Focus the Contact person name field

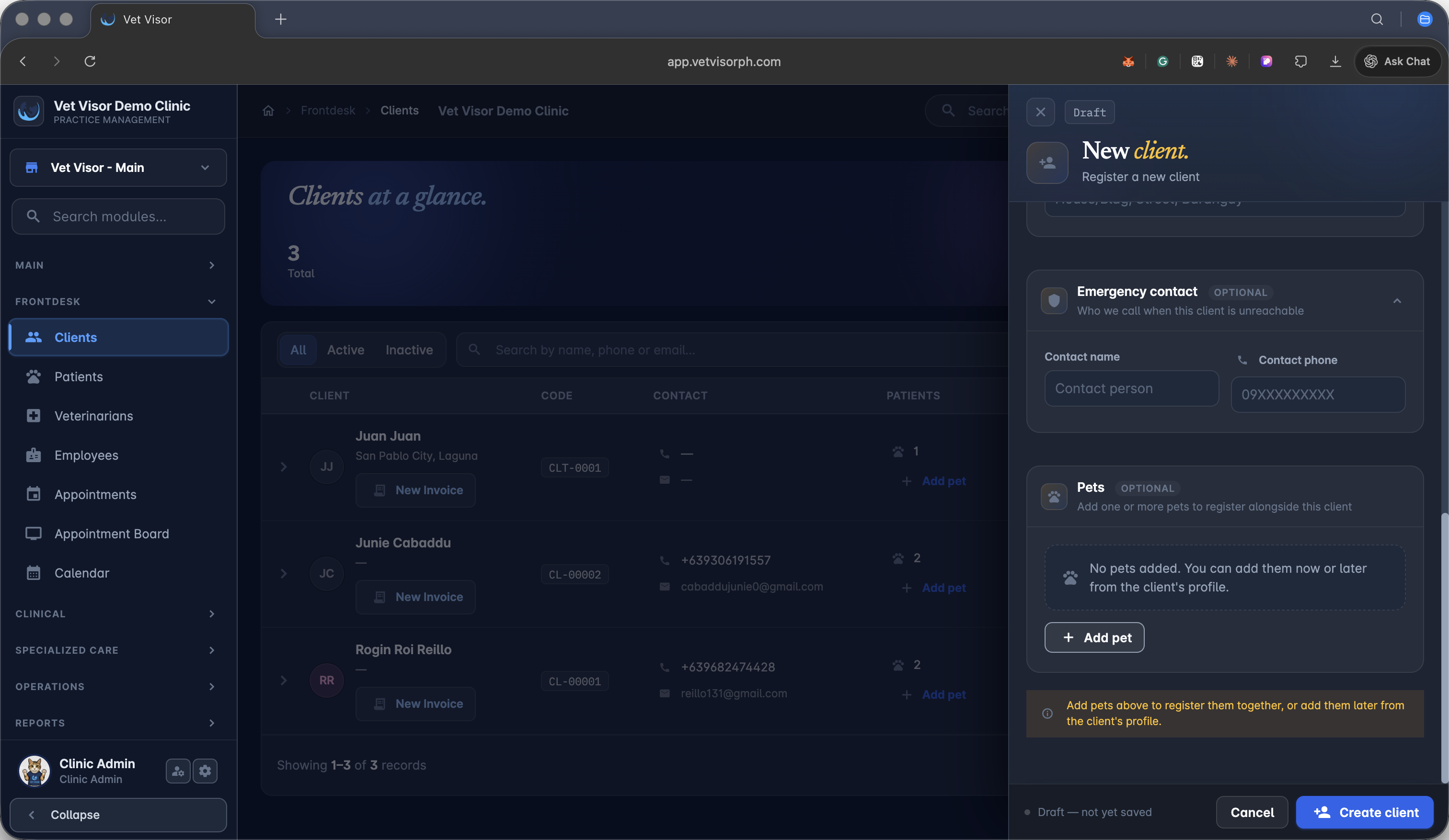[x=1131, y=388]
